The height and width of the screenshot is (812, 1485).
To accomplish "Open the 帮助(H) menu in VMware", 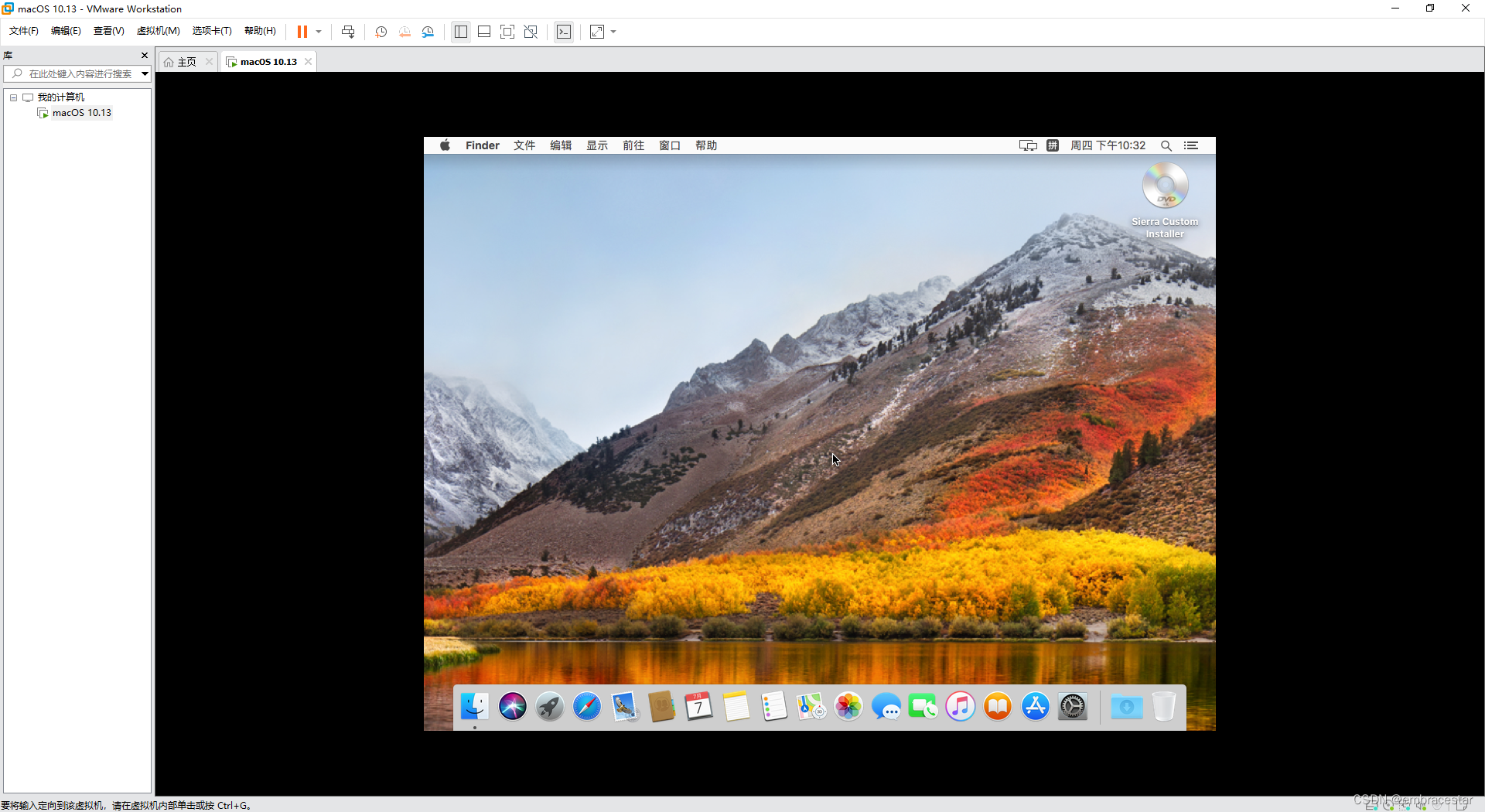I will 260,31.
